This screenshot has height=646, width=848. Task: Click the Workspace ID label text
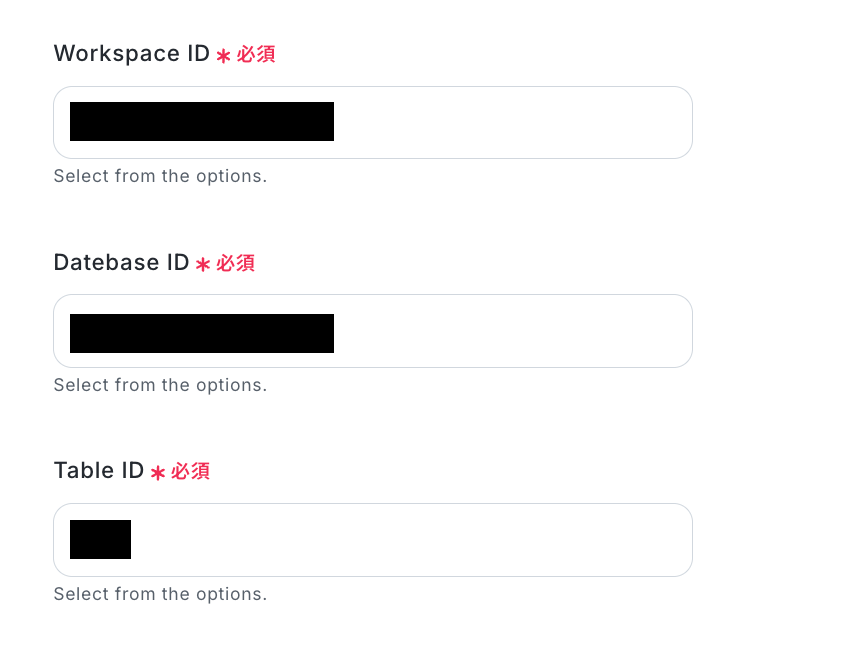[x=131, y=54]
